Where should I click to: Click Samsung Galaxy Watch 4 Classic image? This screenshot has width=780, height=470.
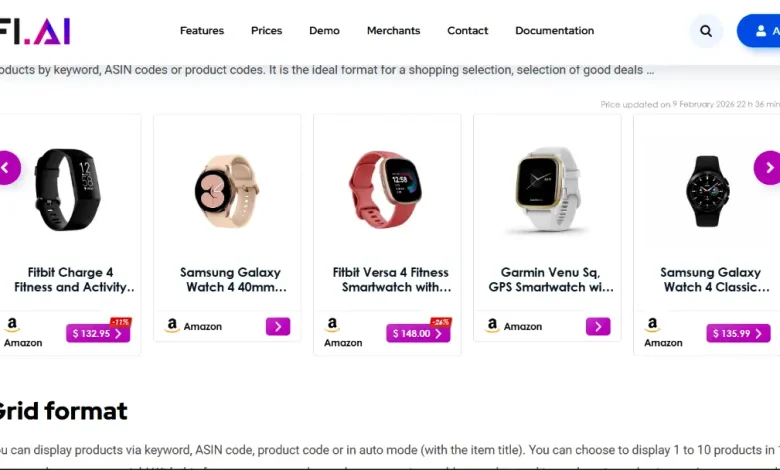[x=707, y=188]
